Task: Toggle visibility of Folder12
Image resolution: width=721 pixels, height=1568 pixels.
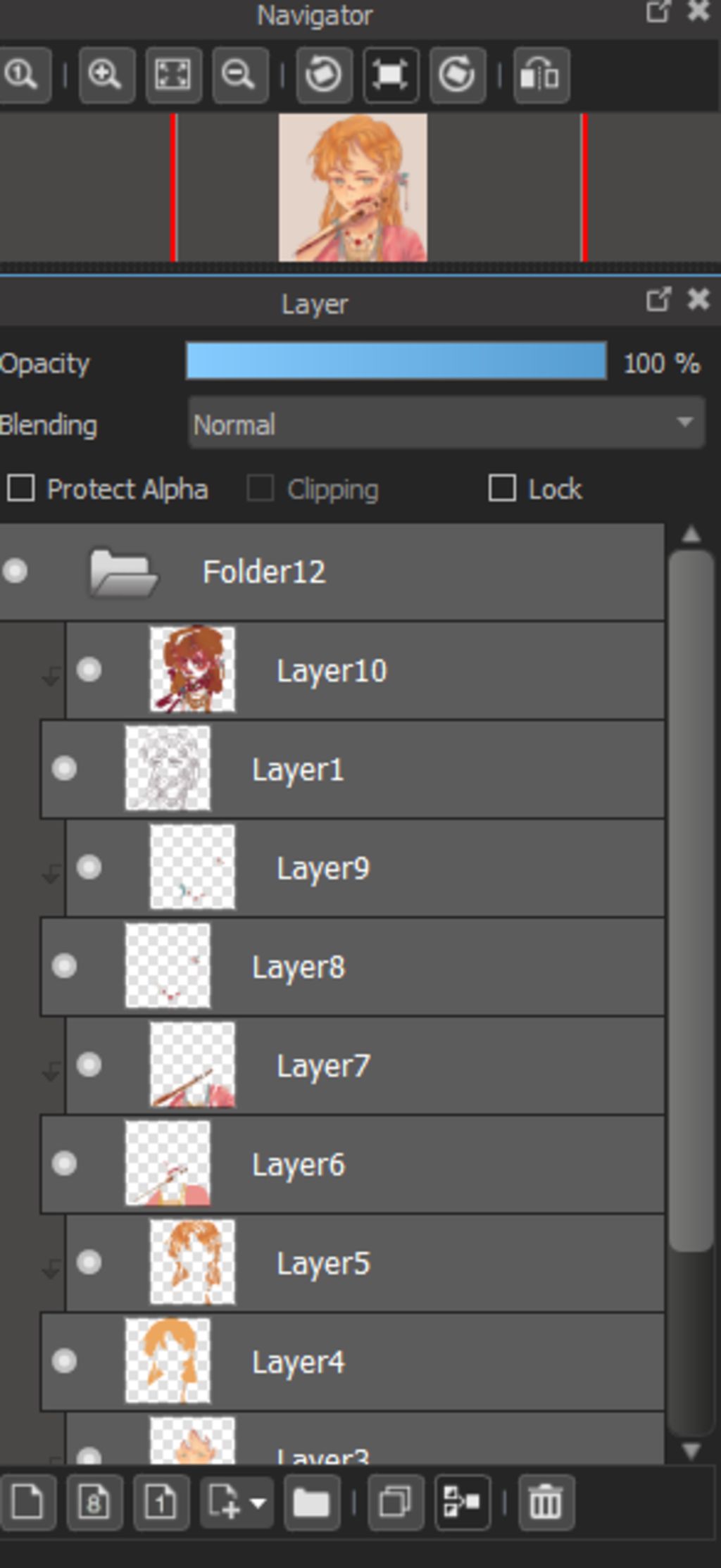Action: [x=15, y=571]
